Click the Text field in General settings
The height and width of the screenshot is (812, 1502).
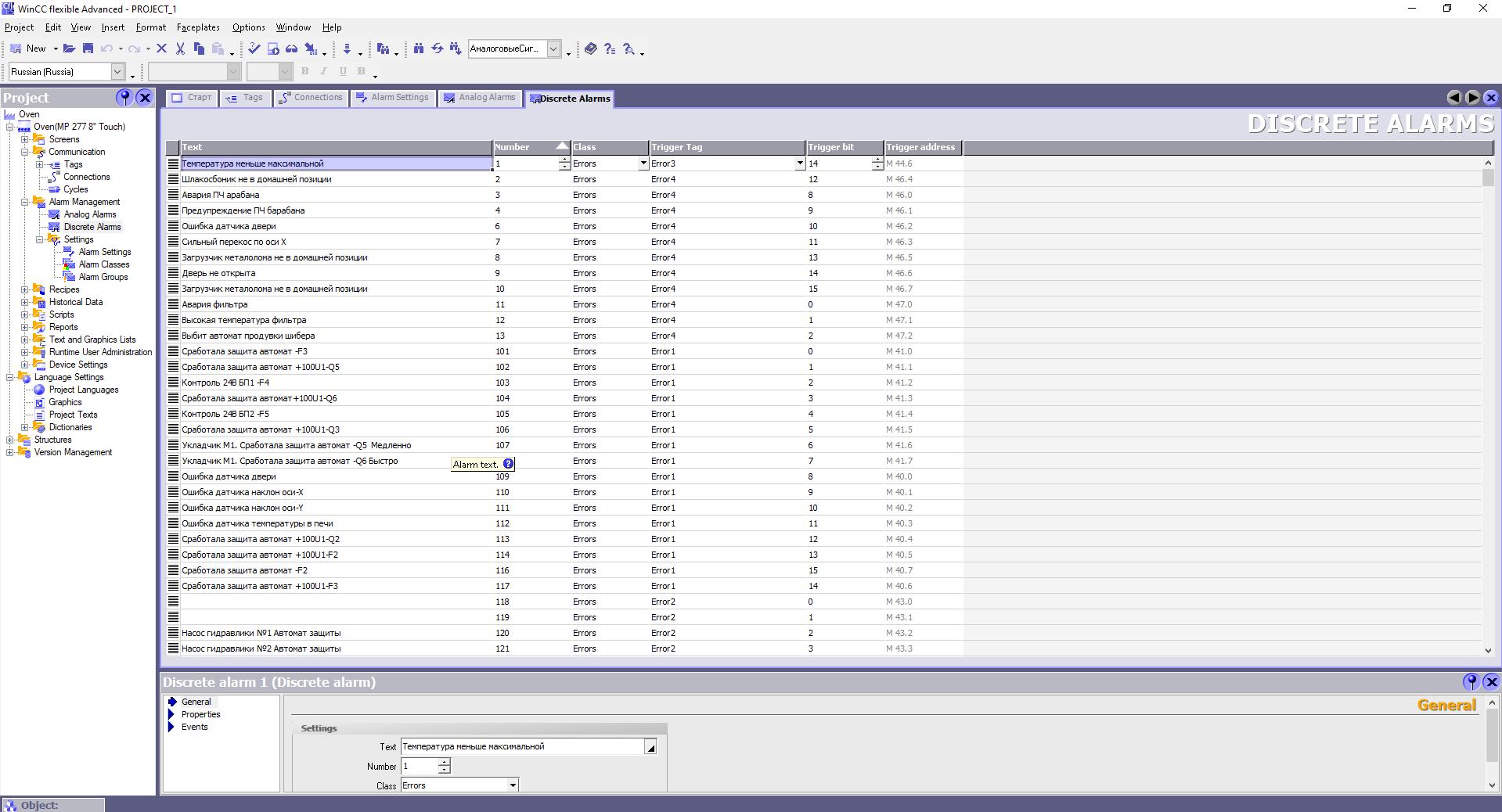coord(522,747)
